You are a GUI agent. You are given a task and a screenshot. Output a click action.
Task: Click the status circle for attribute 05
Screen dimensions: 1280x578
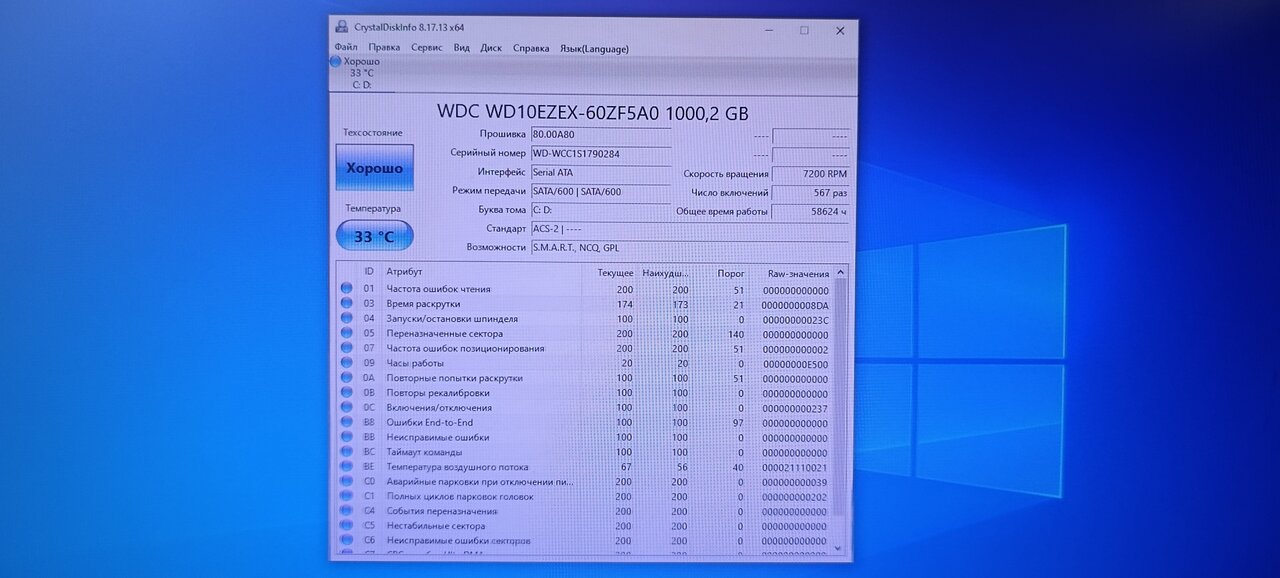[x=346, y=333]
